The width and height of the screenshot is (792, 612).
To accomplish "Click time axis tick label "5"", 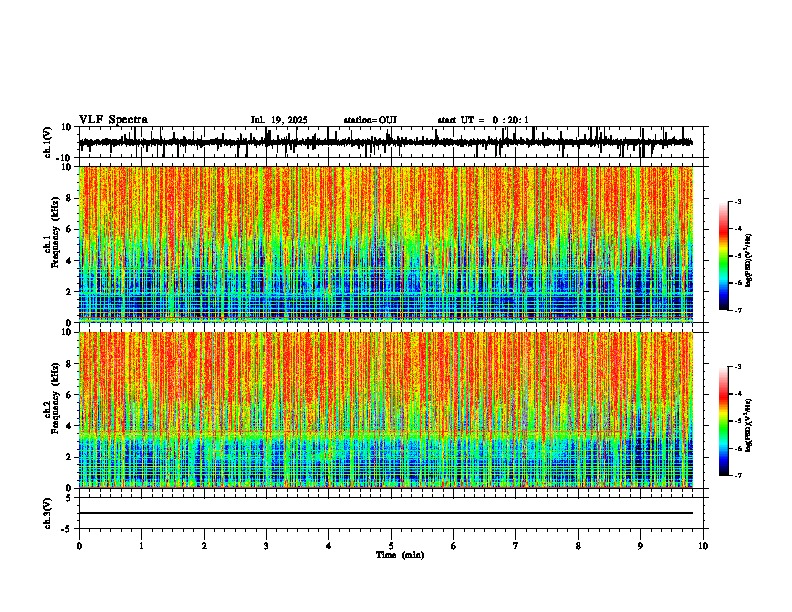I will [391, 546].
